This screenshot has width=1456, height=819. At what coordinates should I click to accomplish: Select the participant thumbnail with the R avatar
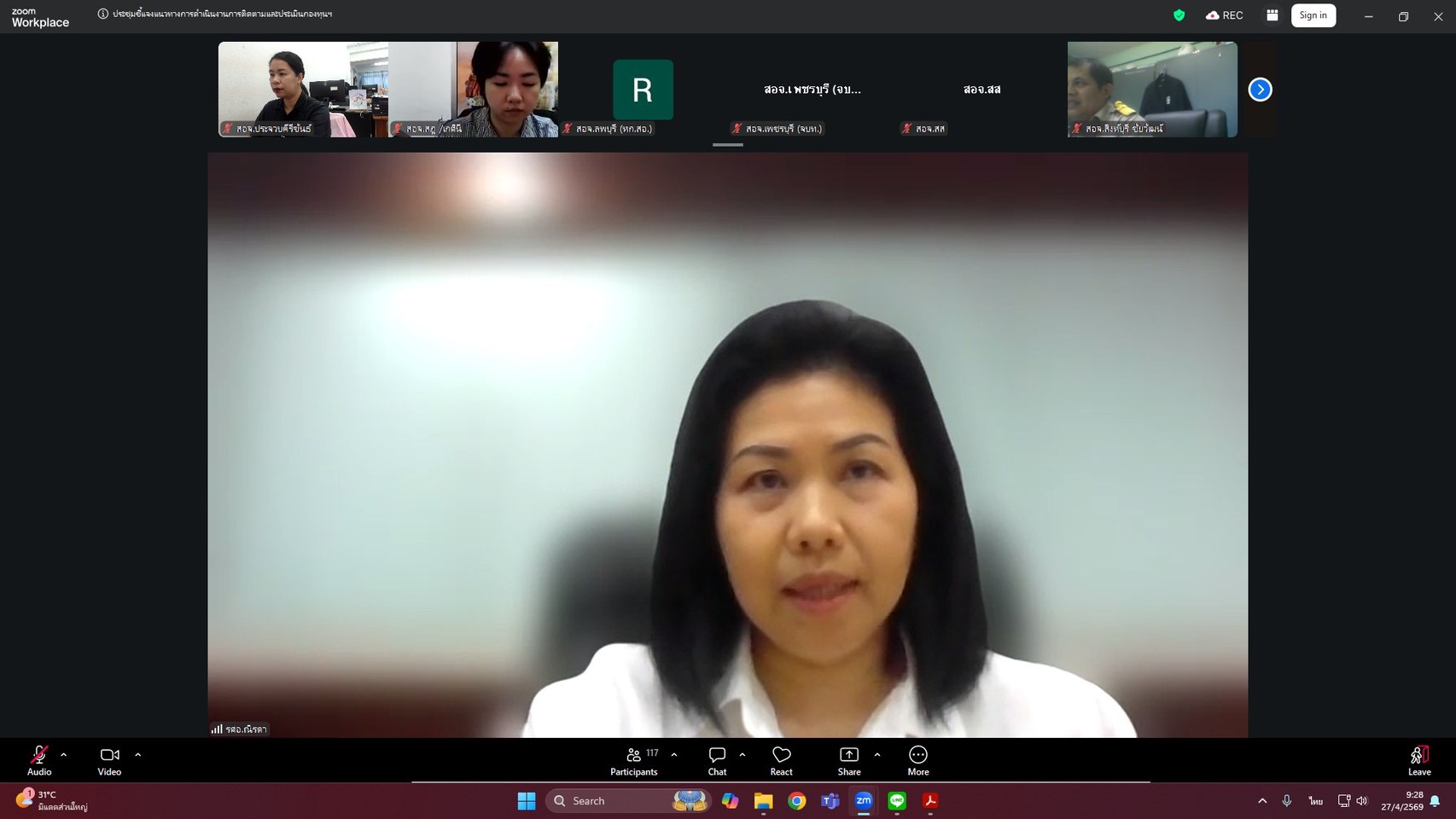643,90
